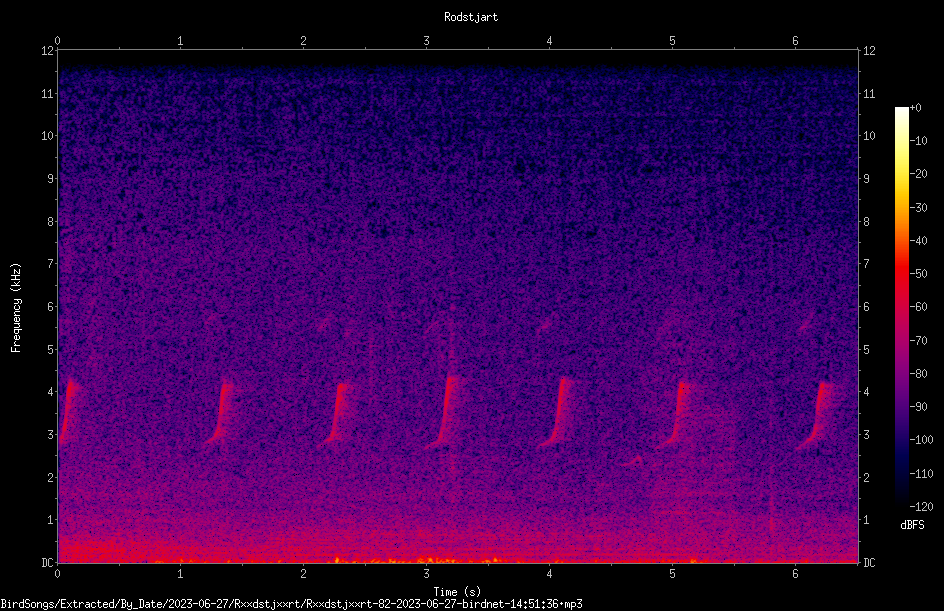
Task: Click the white +0 top of color bar
Action: (x=902, y=111)
